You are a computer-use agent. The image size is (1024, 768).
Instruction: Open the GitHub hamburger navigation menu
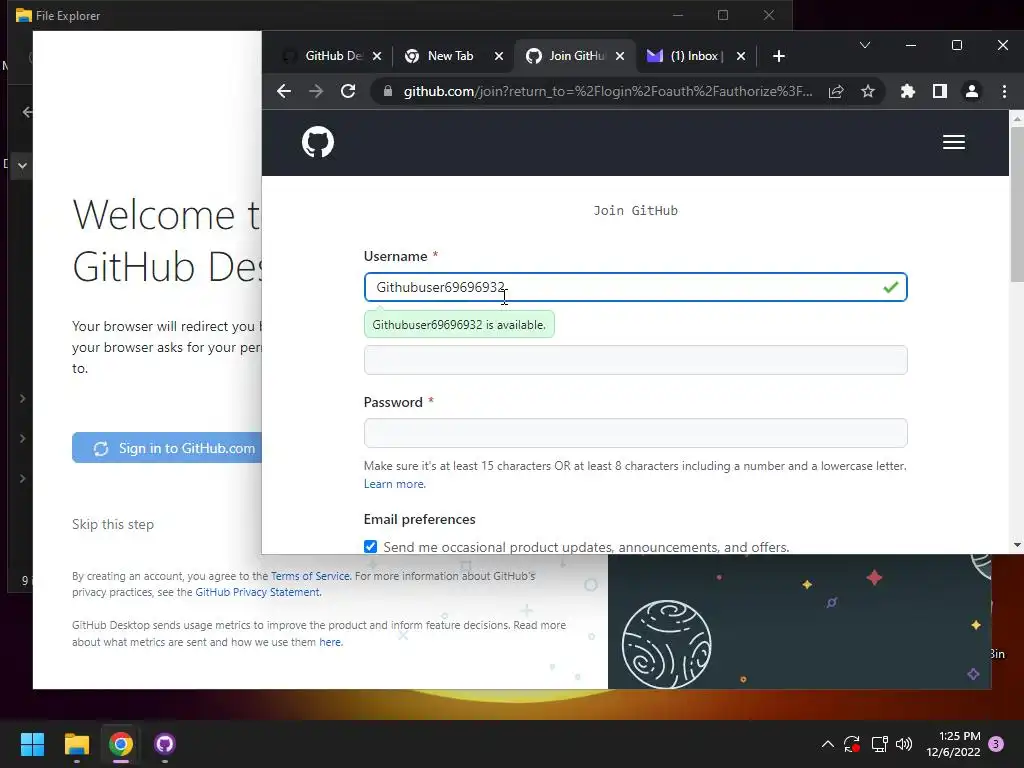(953, 142)
